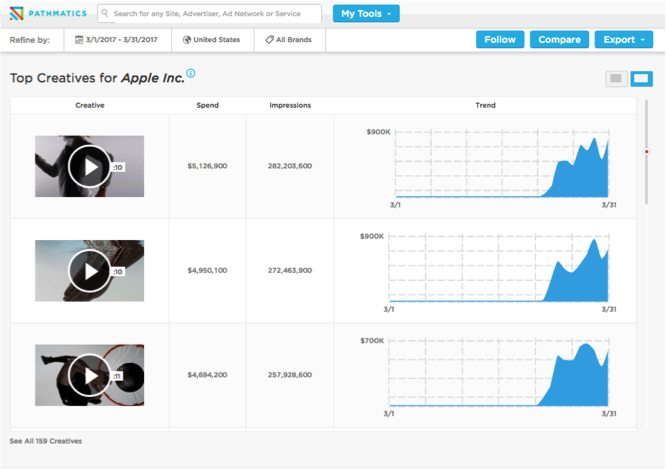Screen dimensions: 666x469
Task: Play the third creative video
Action: coord(90,375)
